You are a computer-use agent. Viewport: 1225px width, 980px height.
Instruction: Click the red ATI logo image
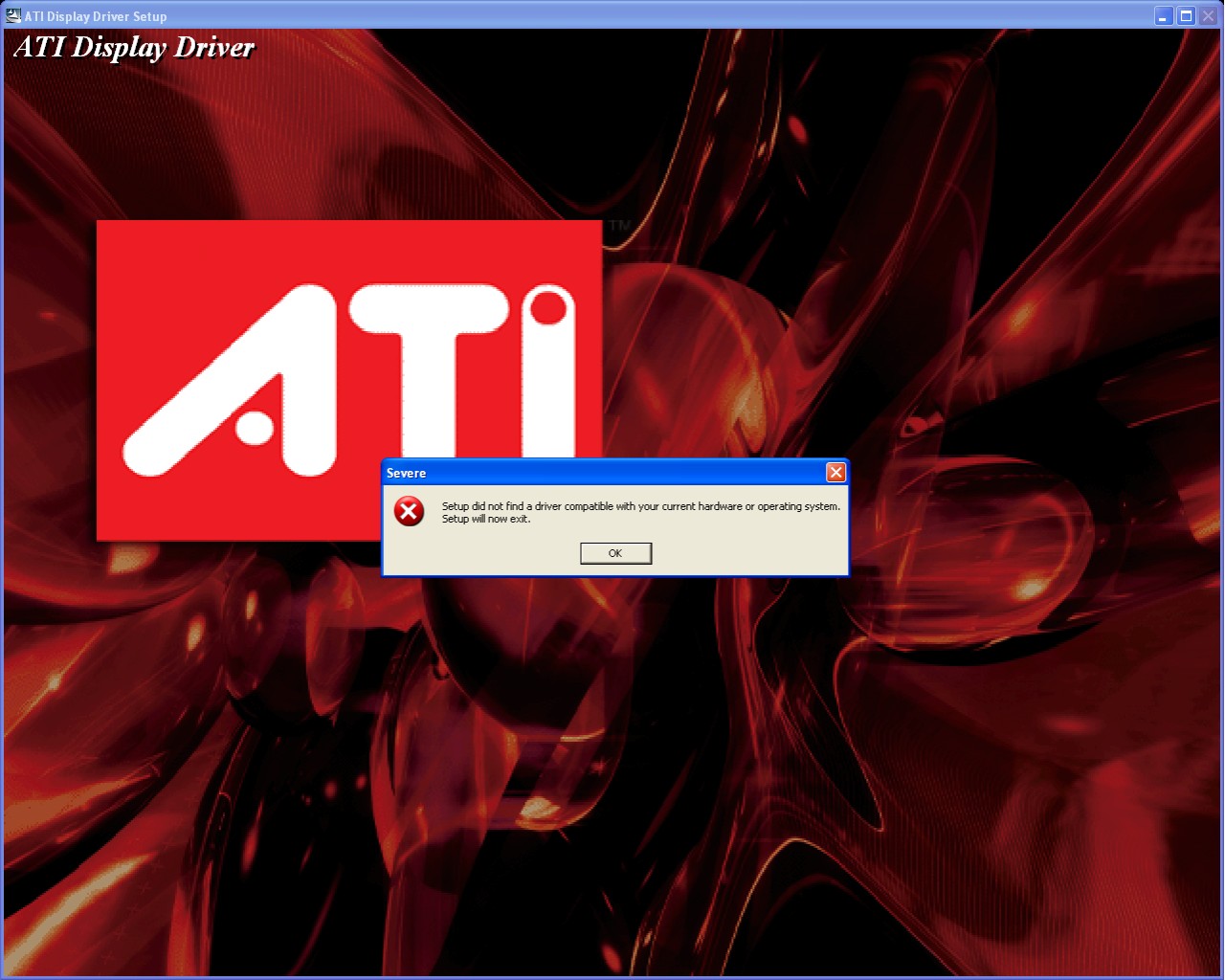point(348,380)
